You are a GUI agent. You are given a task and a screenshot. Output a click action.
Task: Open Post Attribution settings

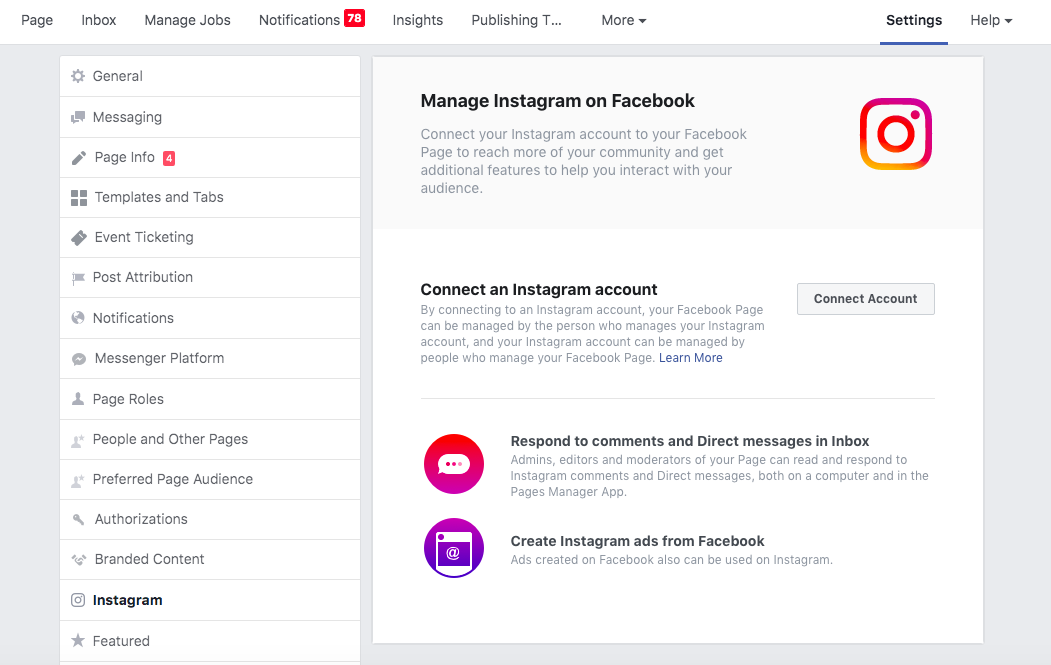210,278
